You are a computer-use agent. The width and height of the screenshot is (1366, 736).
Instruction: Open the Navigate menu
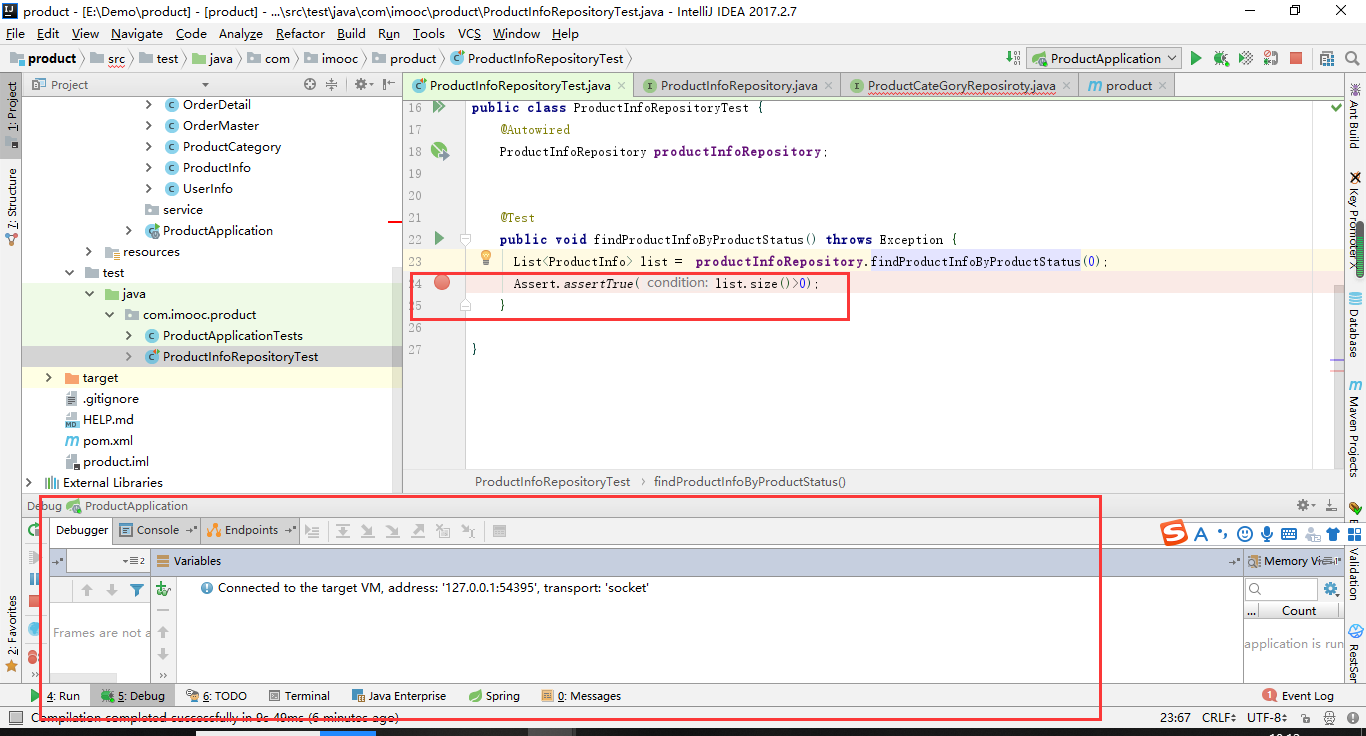point(137,33)
